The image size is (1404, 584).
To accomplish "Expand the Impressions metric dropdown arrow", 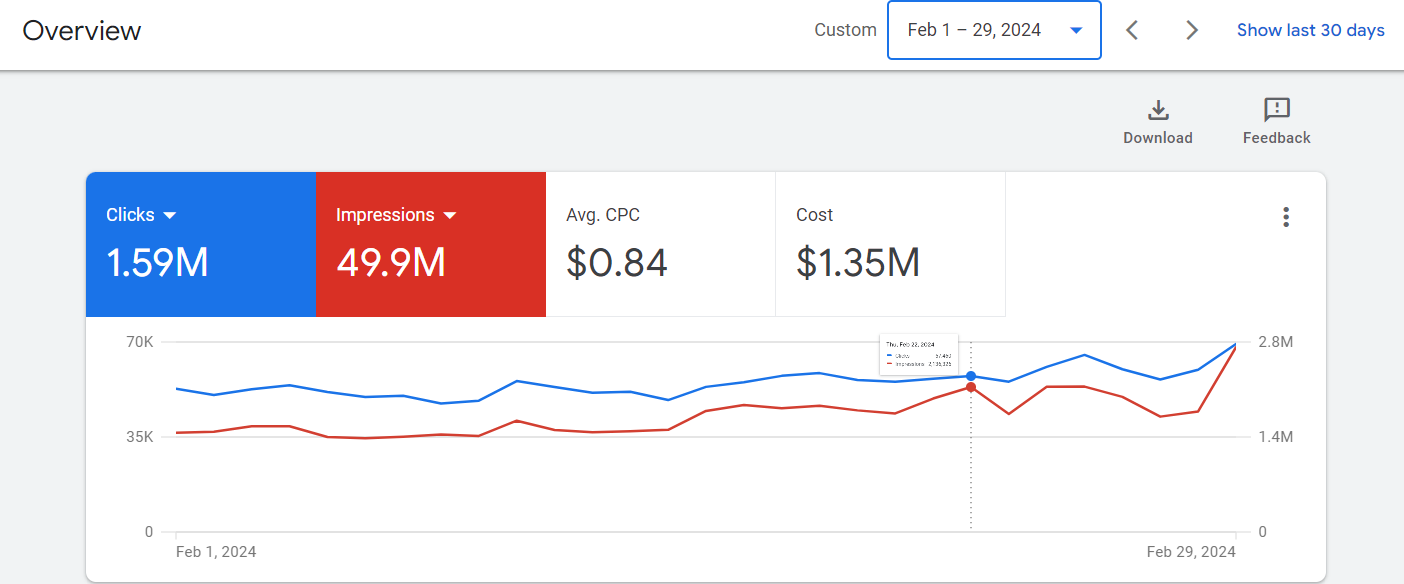I will (x=450, y=215).
